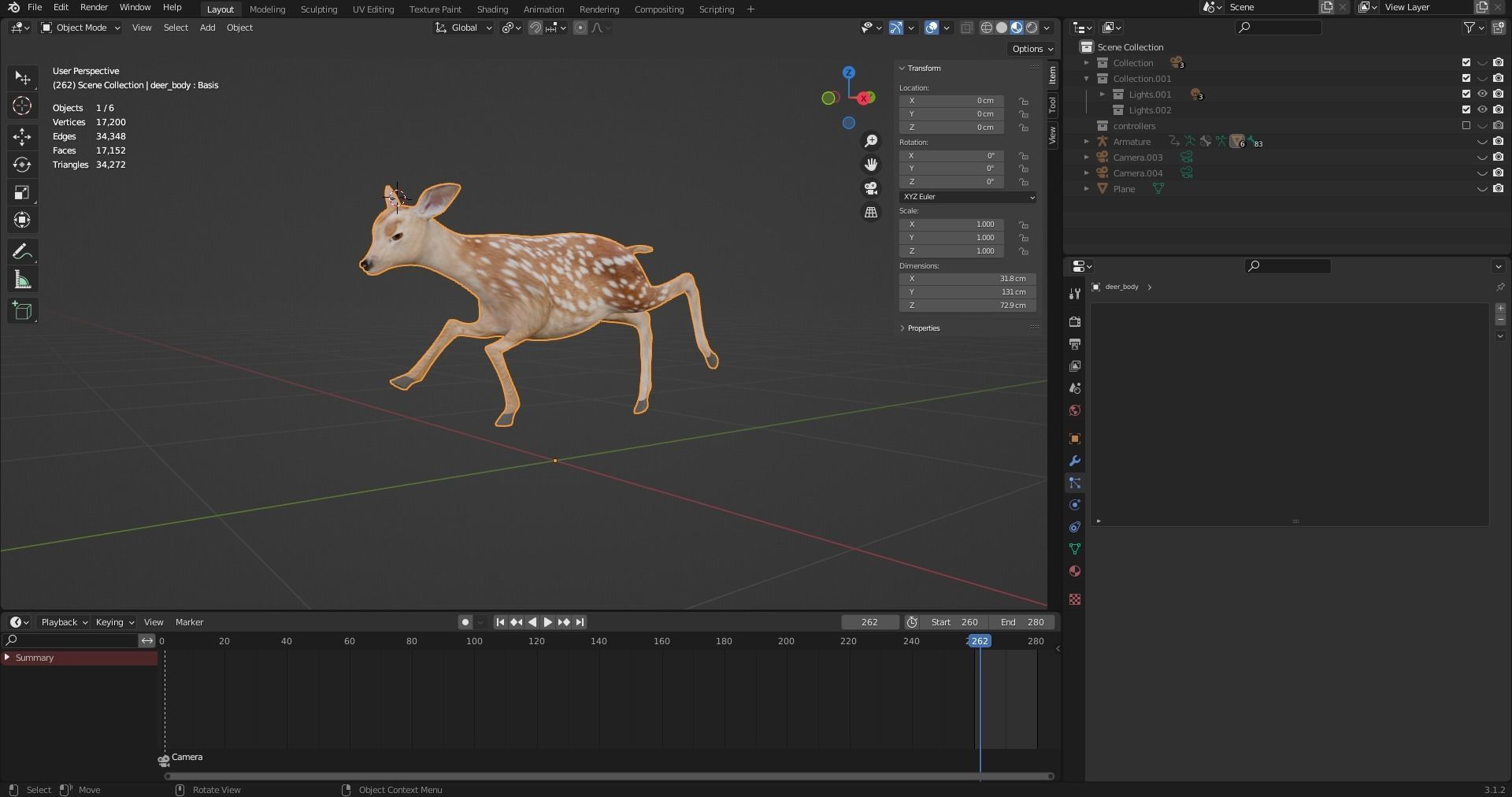Screen dimensions: 1512x797
Task: Open the viewport Add menu
Action: click(207, 28)
